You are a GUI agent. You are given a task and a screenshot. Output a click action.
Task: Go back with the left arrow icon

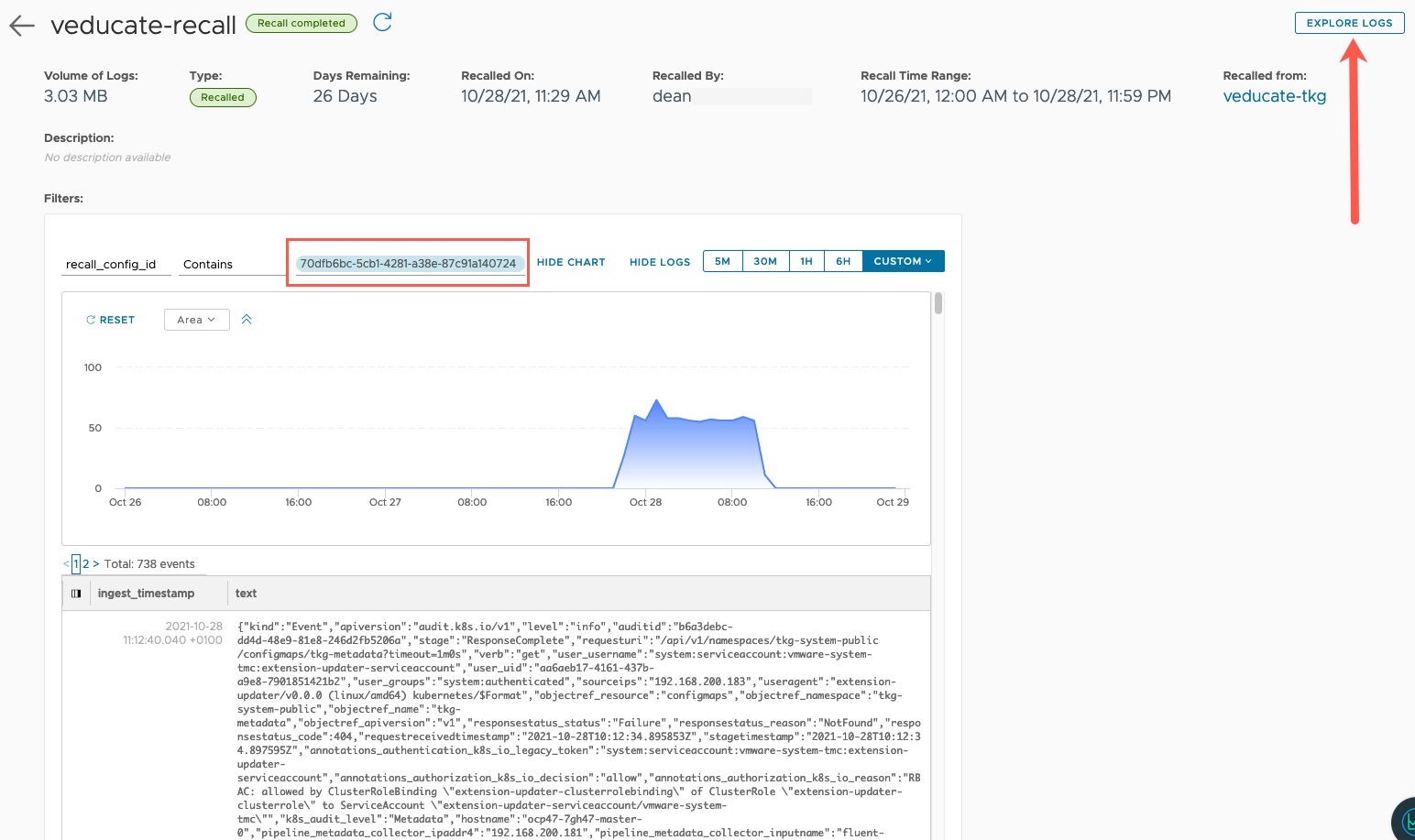pos(22,26)
